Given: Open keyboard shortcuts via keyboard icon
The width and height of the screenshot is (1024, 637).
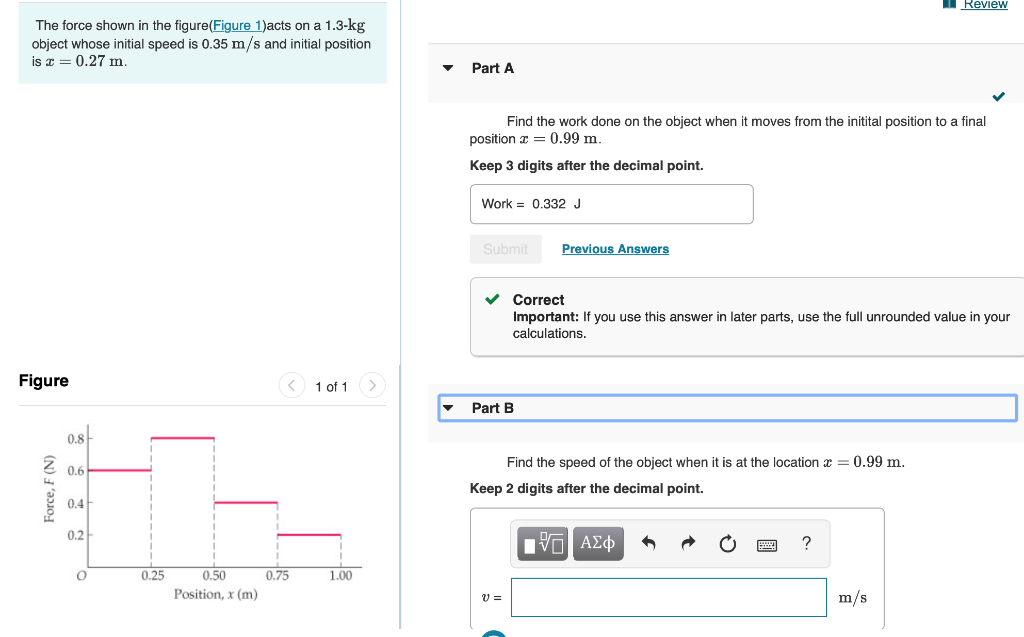Looking at the screenshot, I should 766,544.
